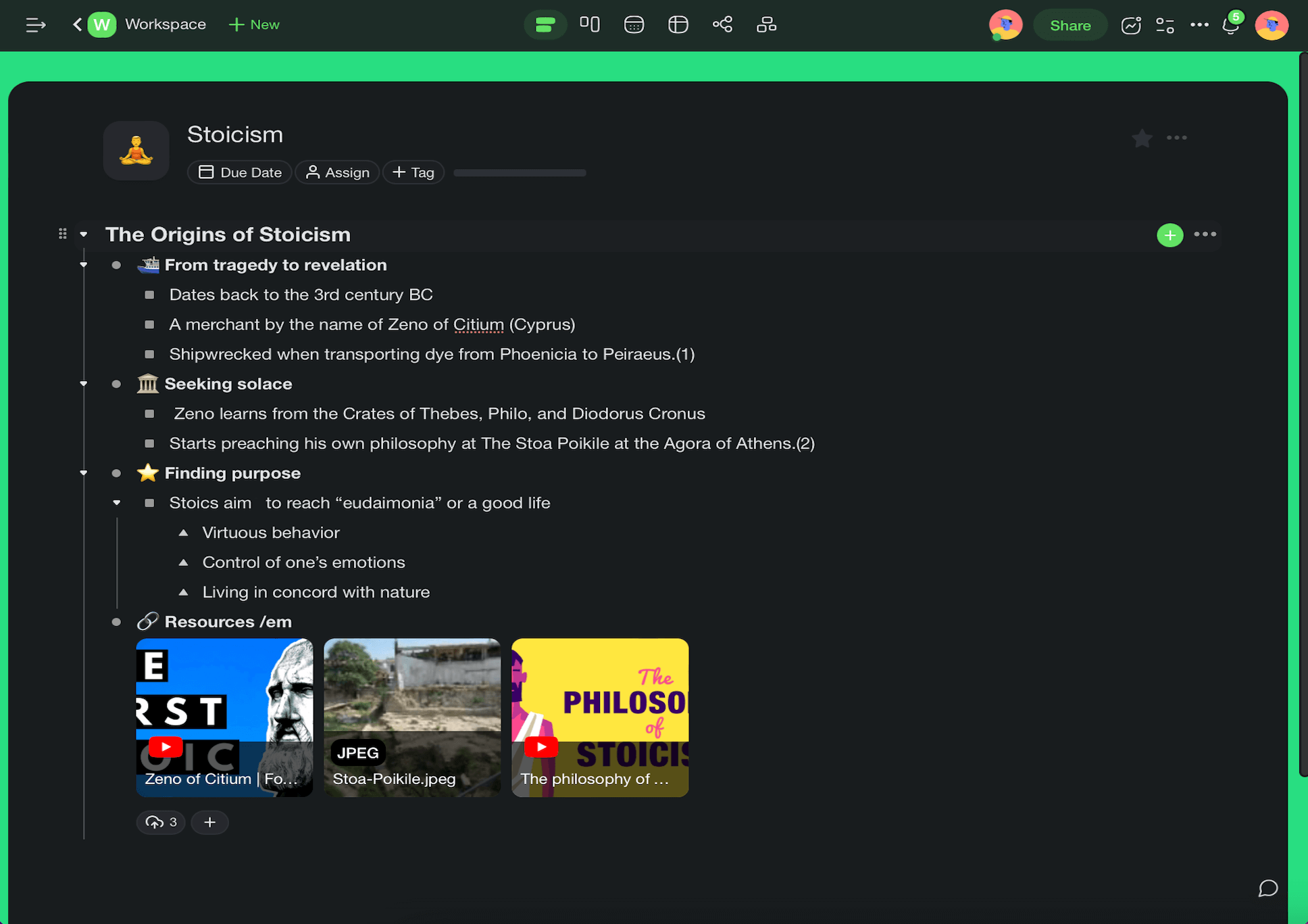This screenshot has width=1308, height=924.
Task: Click the green add button beside Origins heading
Action: (x=1169, y=235)
